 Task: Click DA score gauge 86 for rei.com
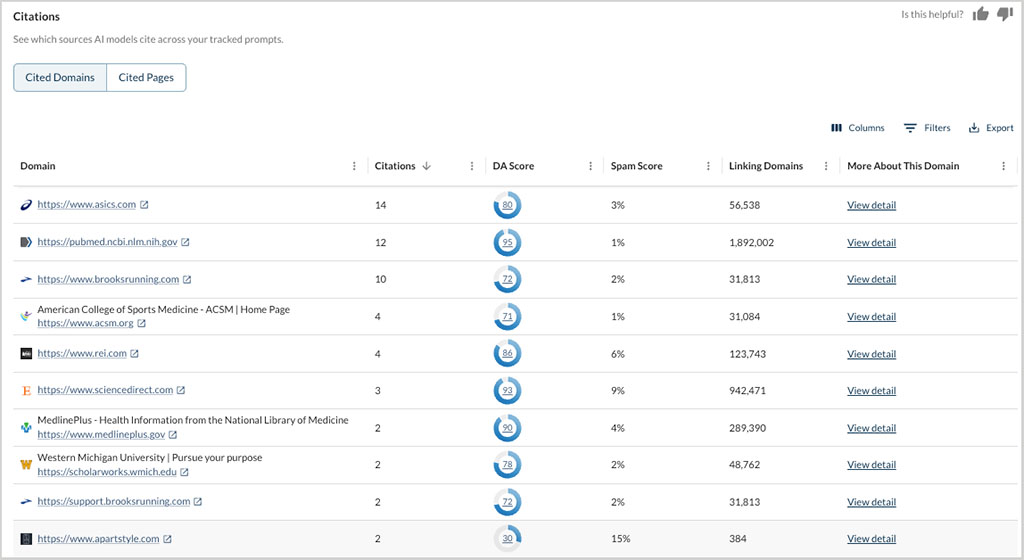507,353
